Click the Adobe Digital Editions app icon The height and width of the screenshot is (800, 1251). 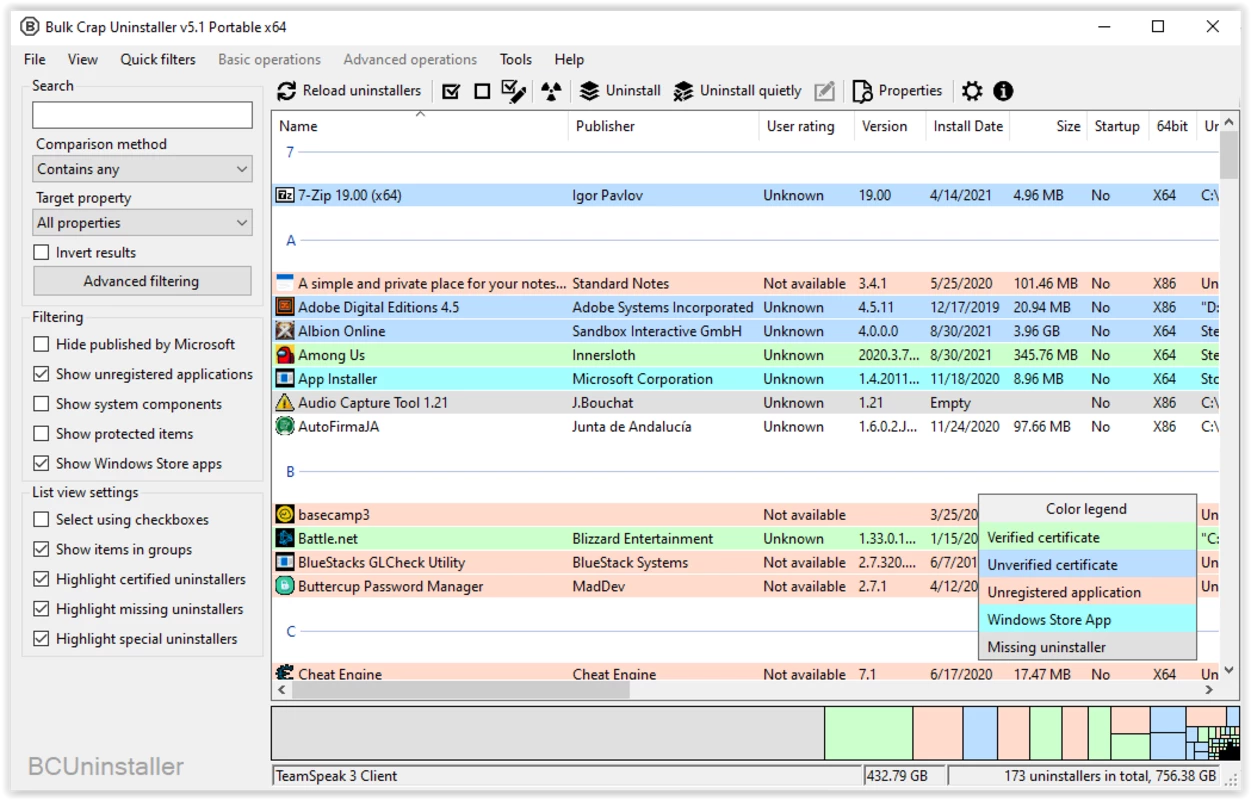(284, 307)
